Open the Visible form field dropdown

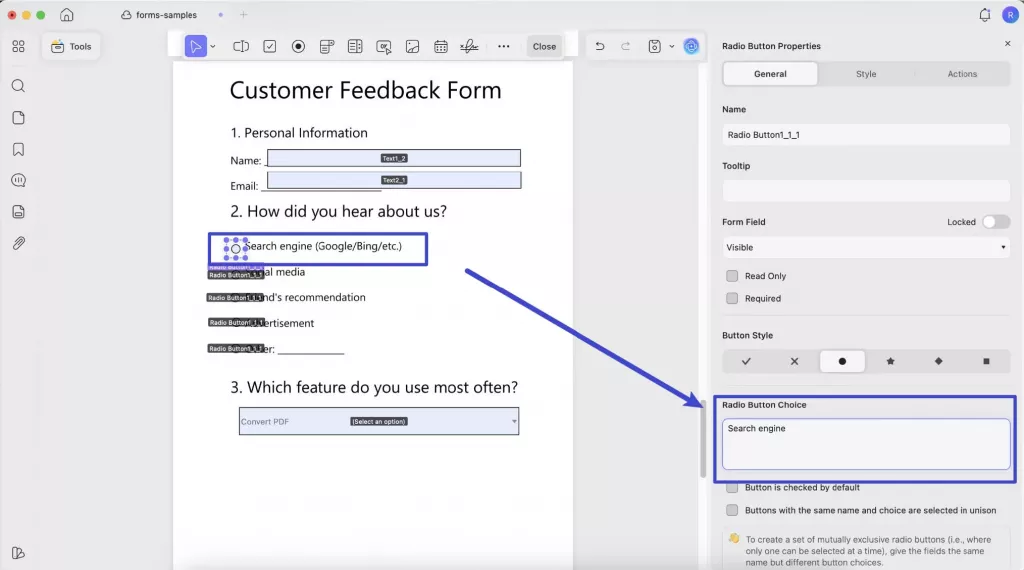[866, 247]
